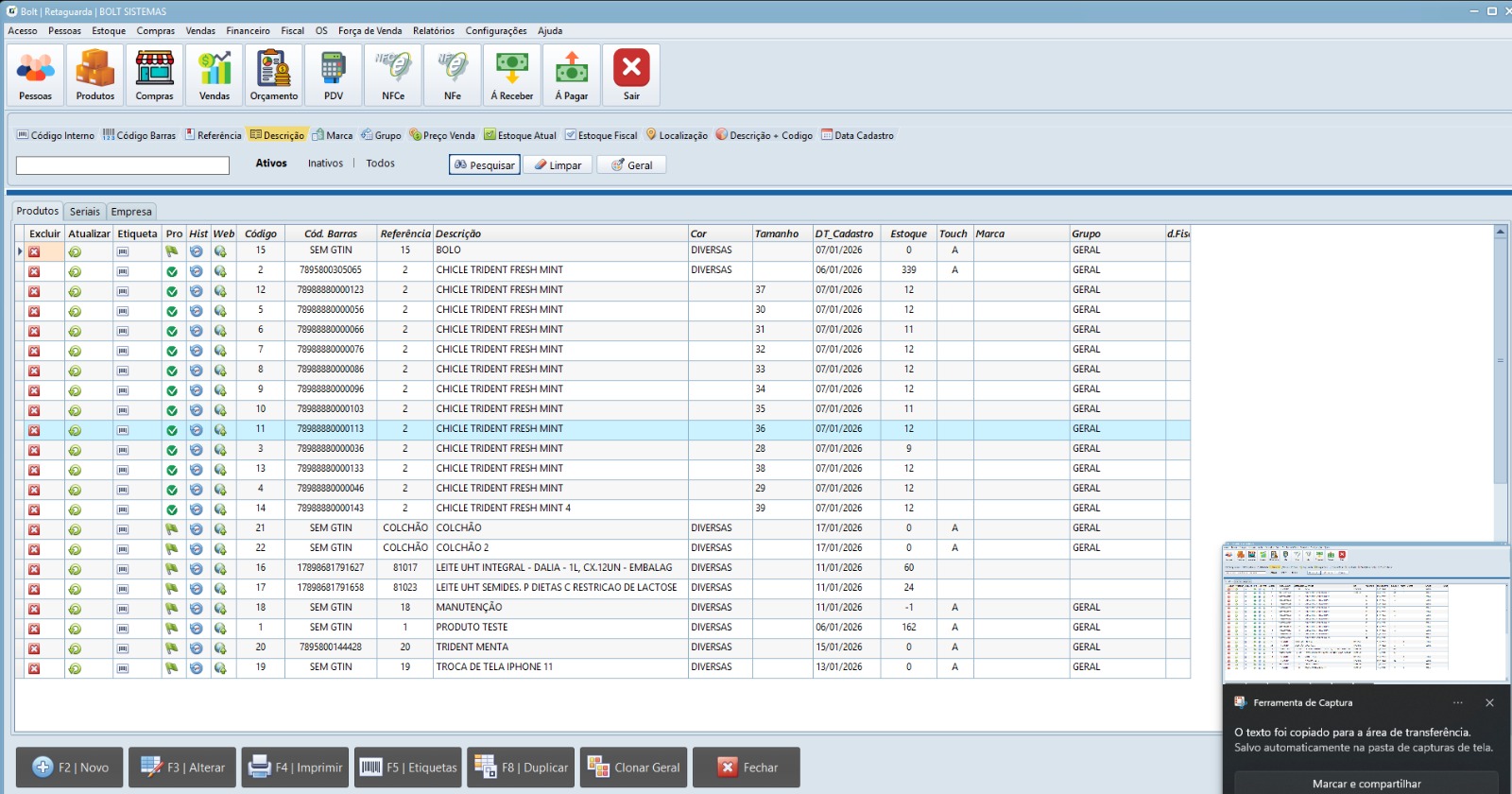
Task: Click F2 | Novo button
Action: coord(70,768)
